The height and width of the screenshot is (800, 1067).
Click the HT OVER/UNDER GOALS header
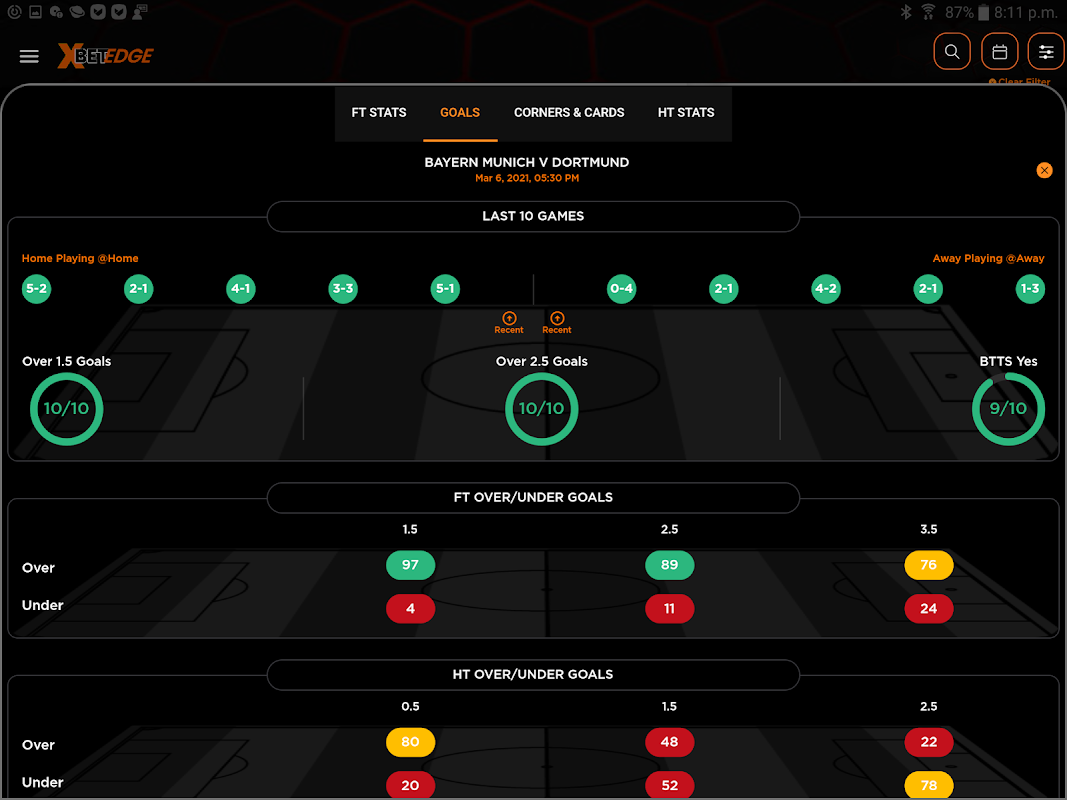pos(534,674)
